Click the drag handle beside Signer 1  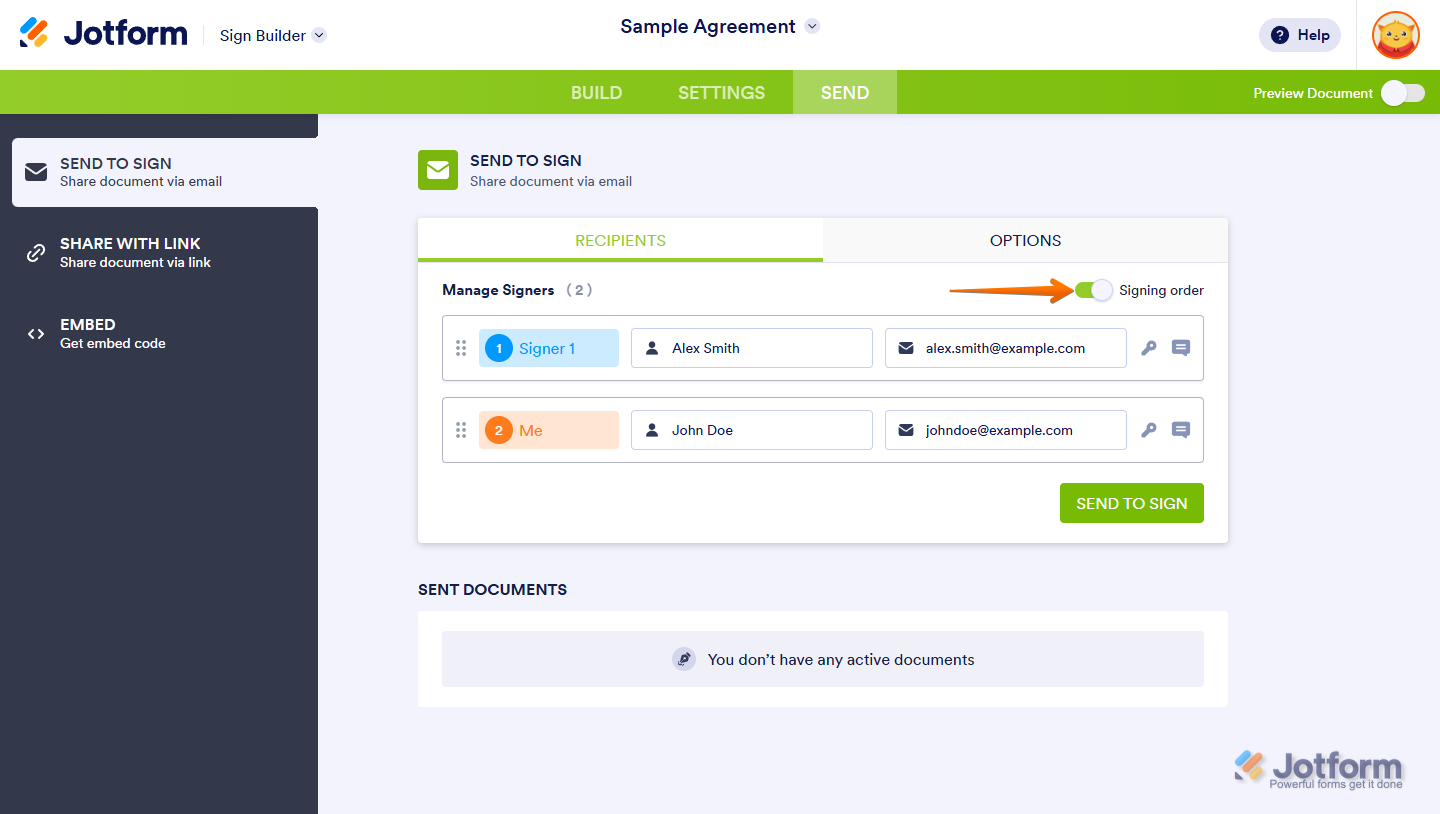[461, 347]
